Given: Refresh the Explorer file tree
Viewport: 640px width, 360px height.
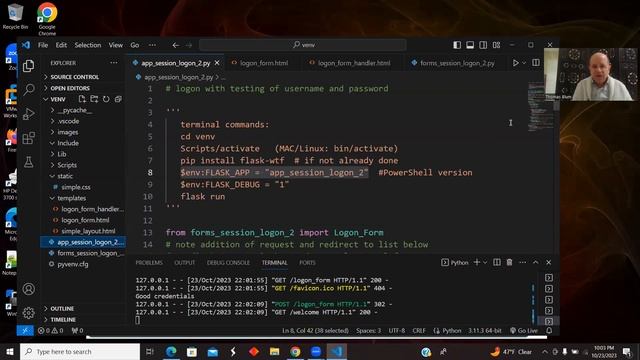Looking at the screenshot, I should pyautogui.click(x=106, y=99).
